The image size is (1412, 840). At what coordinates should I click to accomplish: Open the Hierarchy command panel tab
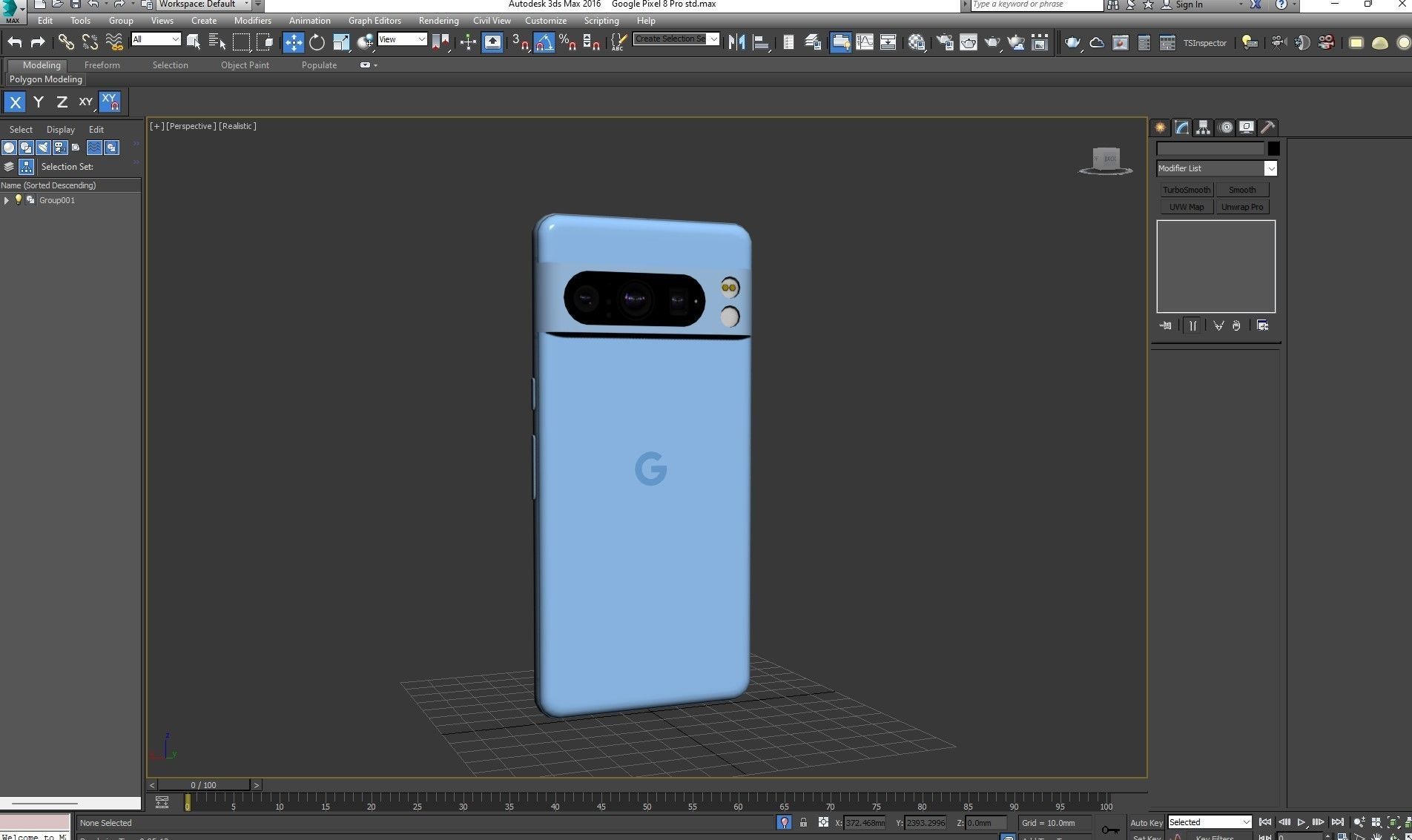(1204, 127)
